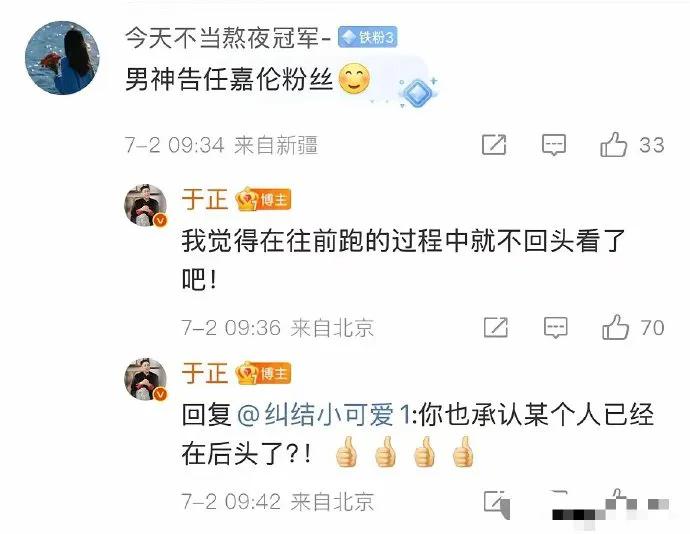
Task: Open 于正 username on 09:42 reply
Action: (x=205, y=373)
